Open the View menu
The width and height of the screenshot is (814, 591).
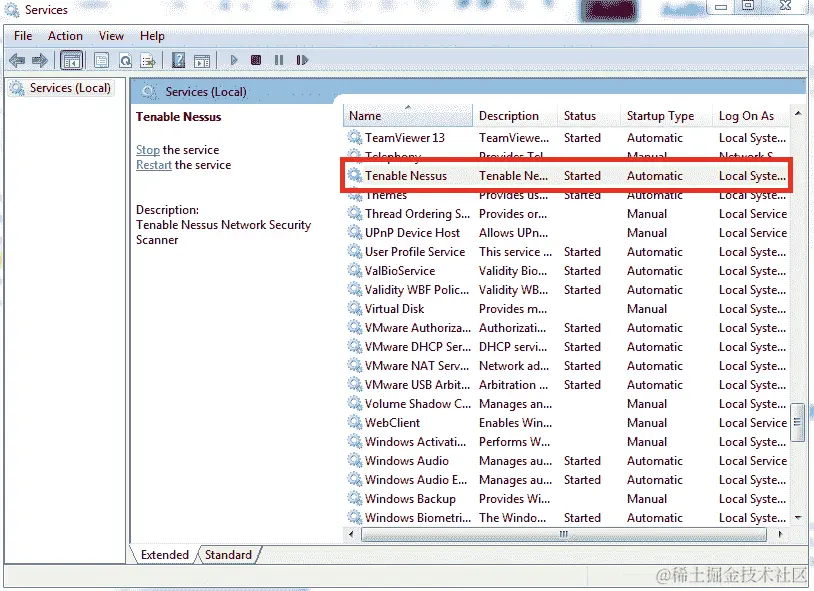pos(111,36)
